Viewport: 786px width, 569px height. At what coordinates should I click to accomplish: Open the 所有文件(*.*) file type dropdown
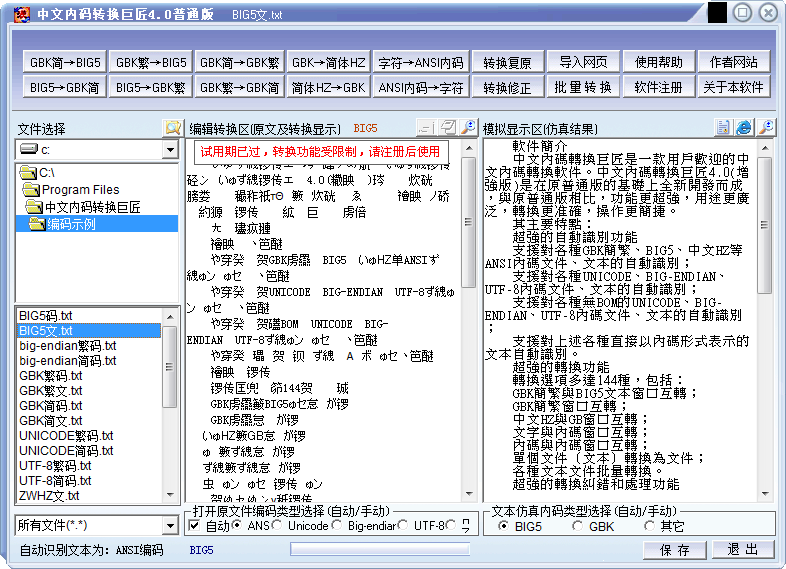tap(170, 525)
